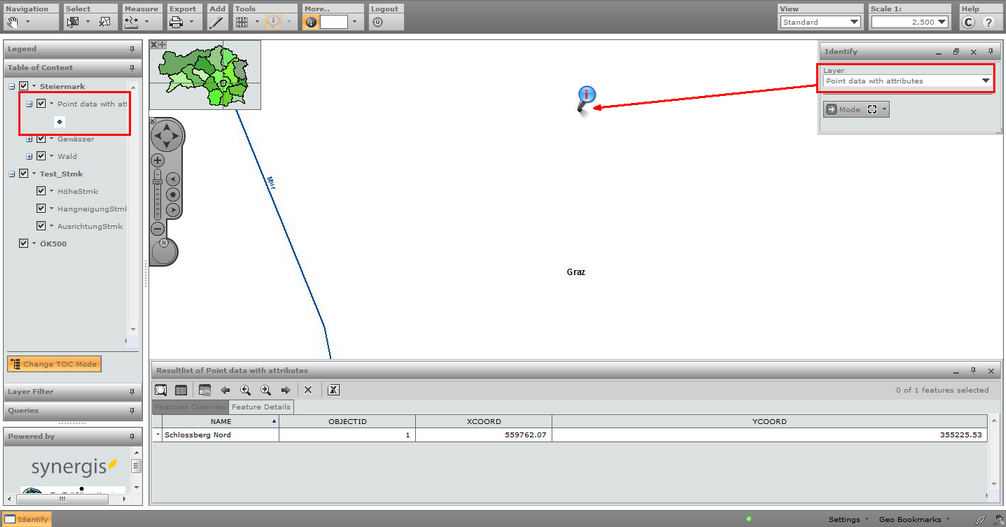
Task: Switch to Feature Details tab
Action: 260,407
